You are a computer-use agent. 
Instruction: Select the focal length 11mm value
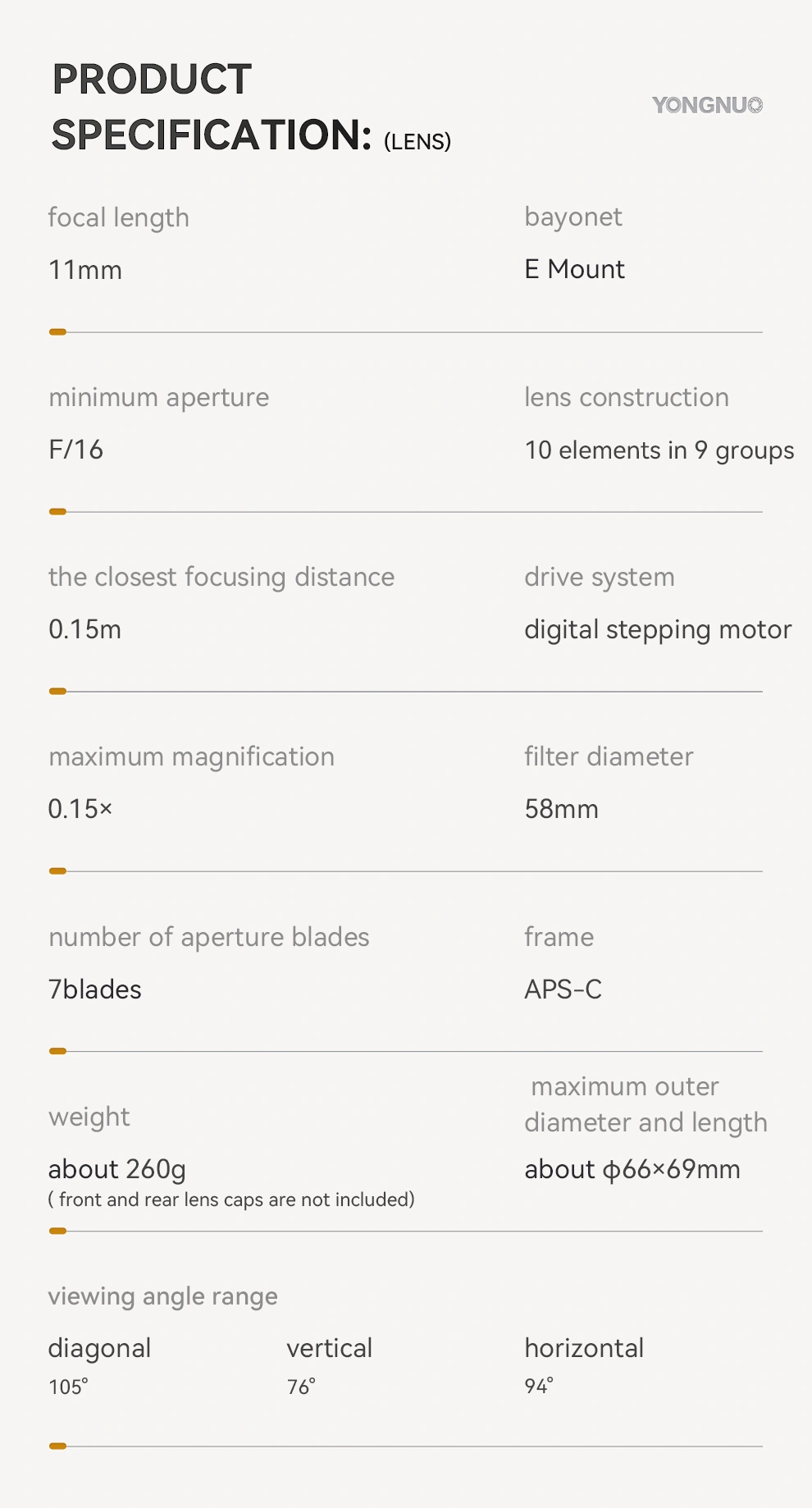(x=85, y=270)
